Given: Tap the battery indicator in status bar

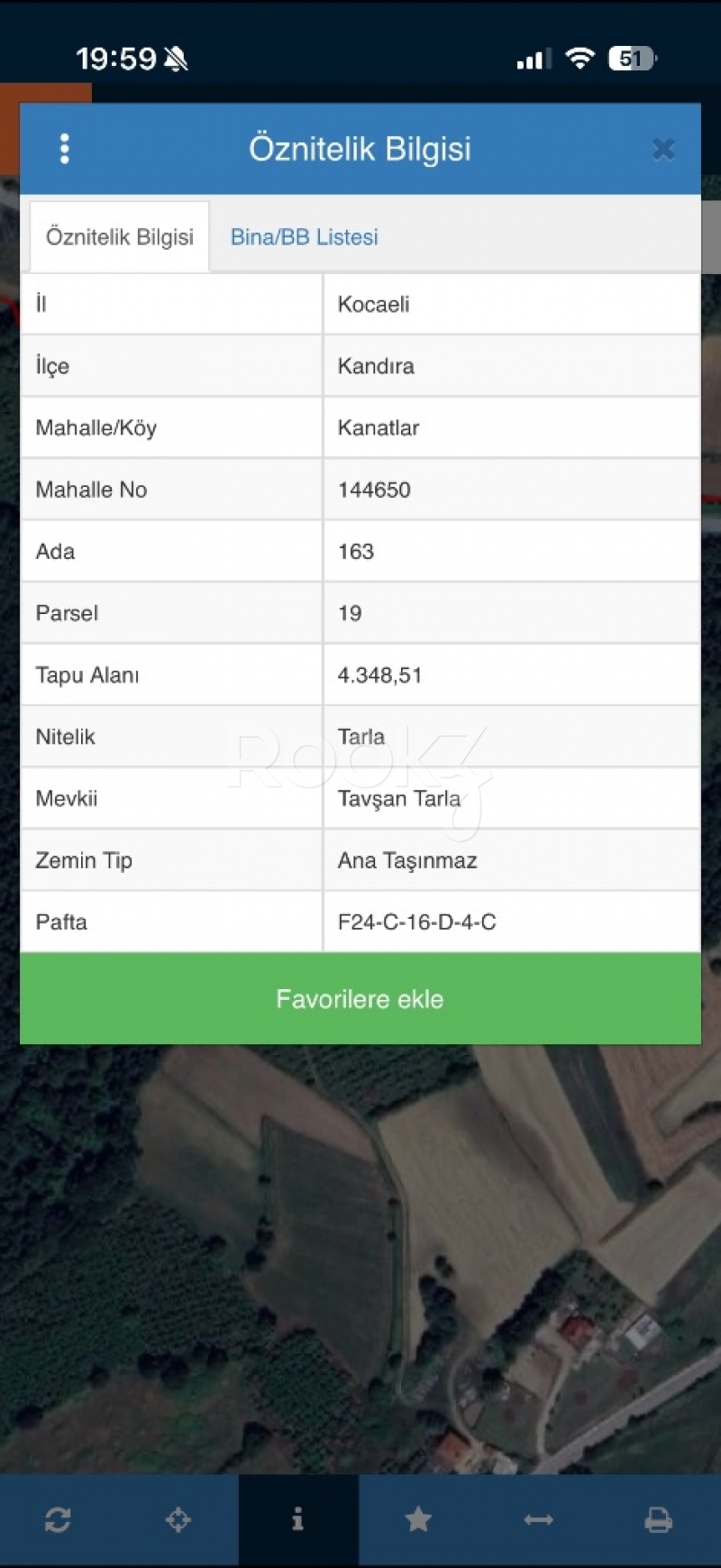Looking at the screenshot, I should point(633,59).
